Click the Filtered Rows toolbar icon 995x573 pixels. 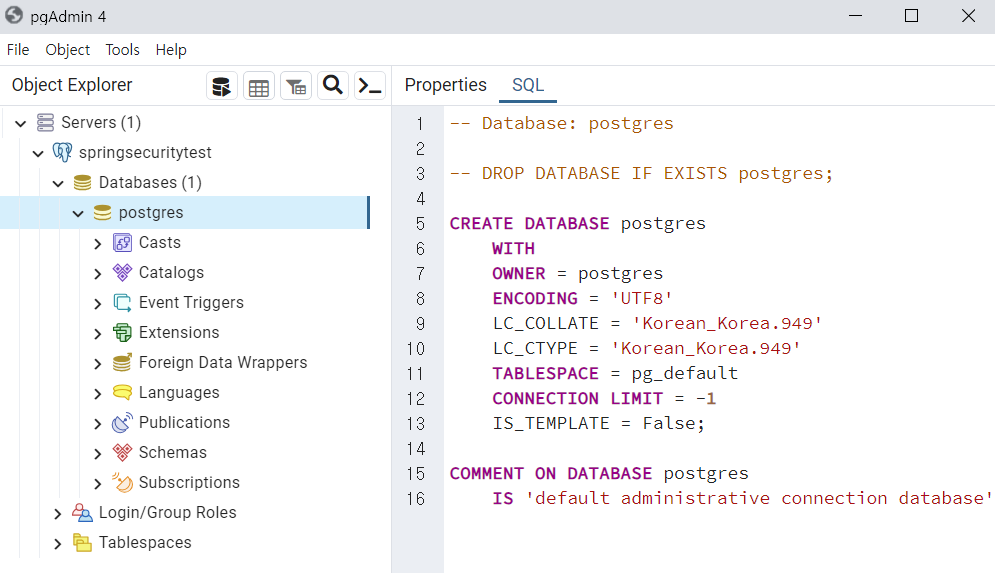pyautogui.click(x=296, y=86)
